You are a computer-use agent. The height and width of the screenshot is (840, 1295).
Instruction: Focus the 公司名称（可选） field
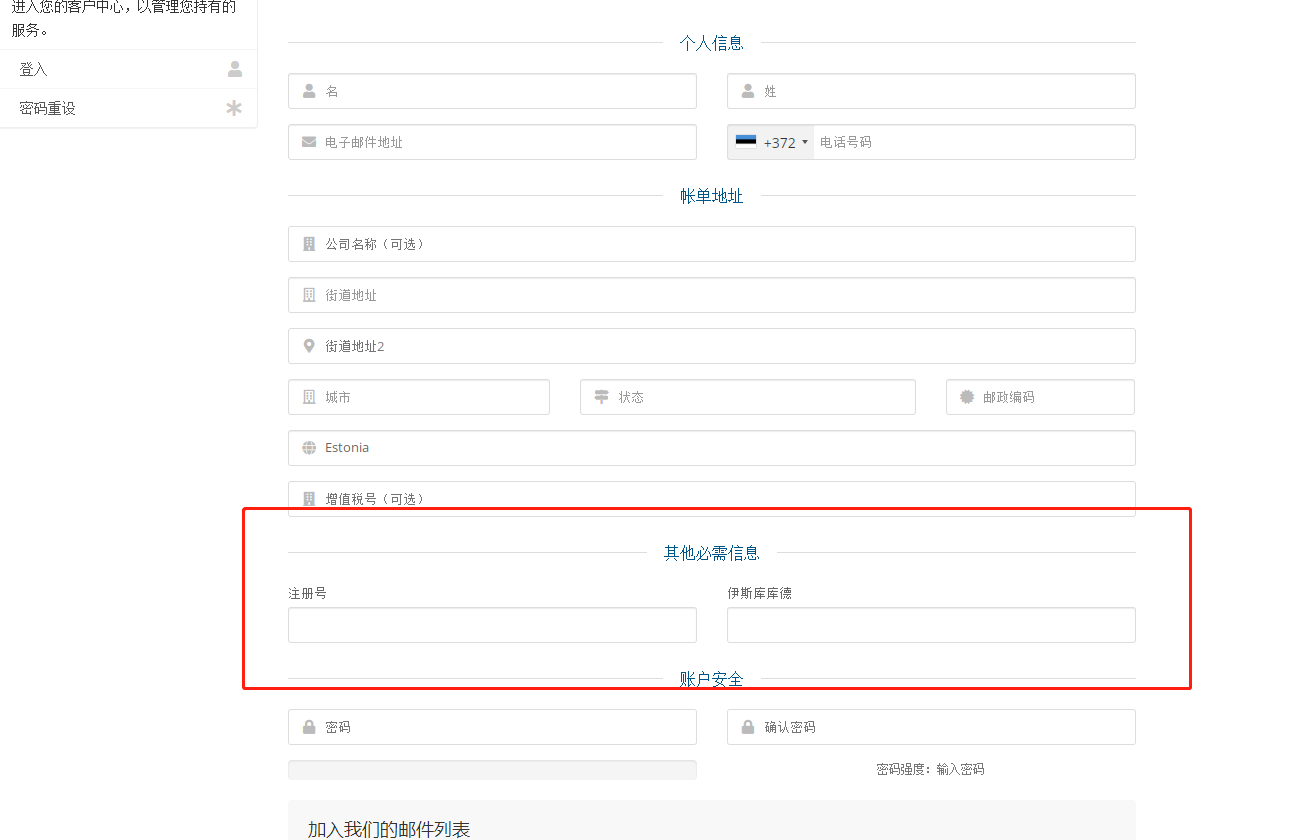point(712,244)
